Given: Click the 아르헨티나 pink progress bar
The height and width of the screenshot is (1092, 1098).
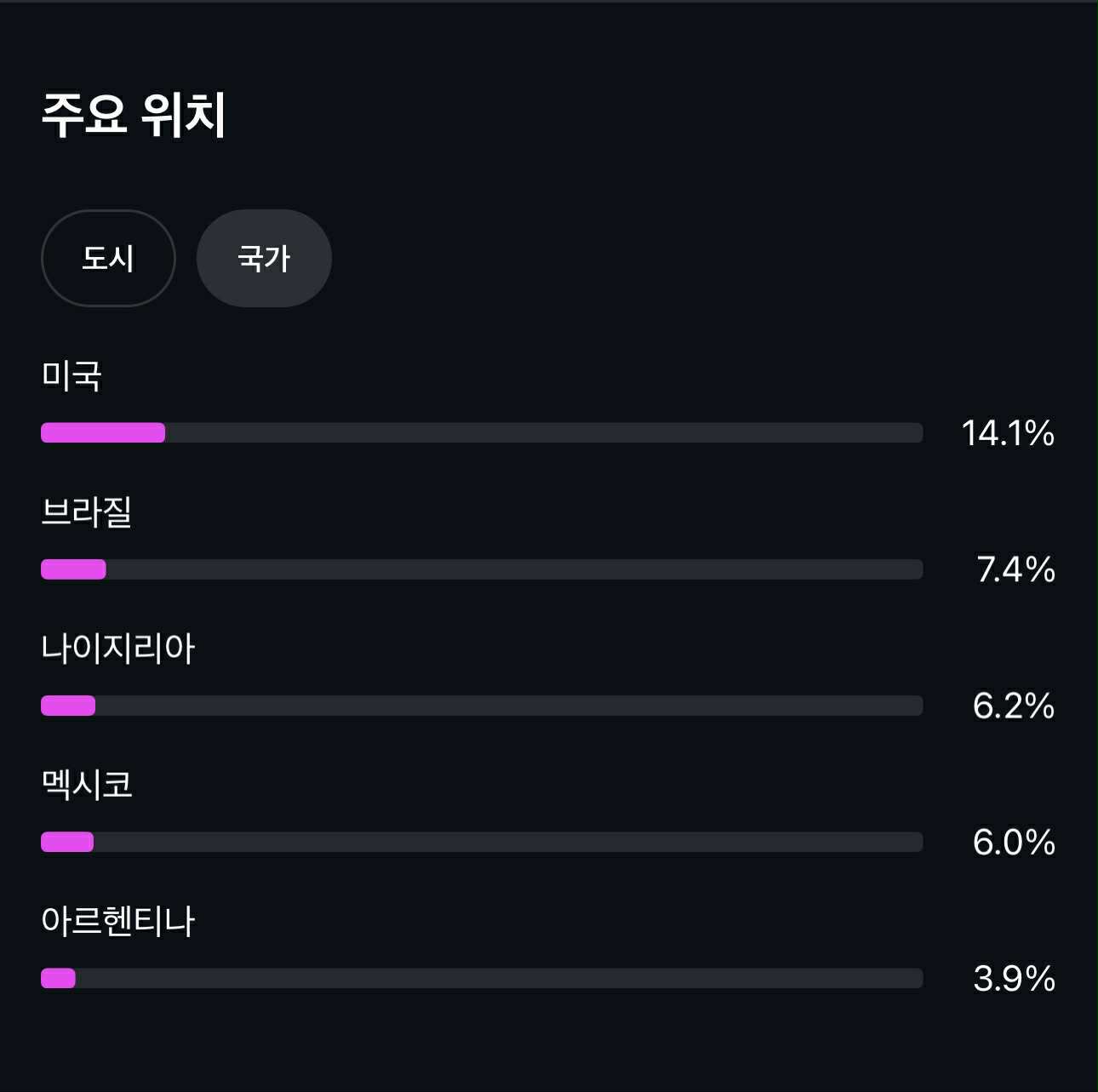Looking at the screenshot, I should coord(58,978).
